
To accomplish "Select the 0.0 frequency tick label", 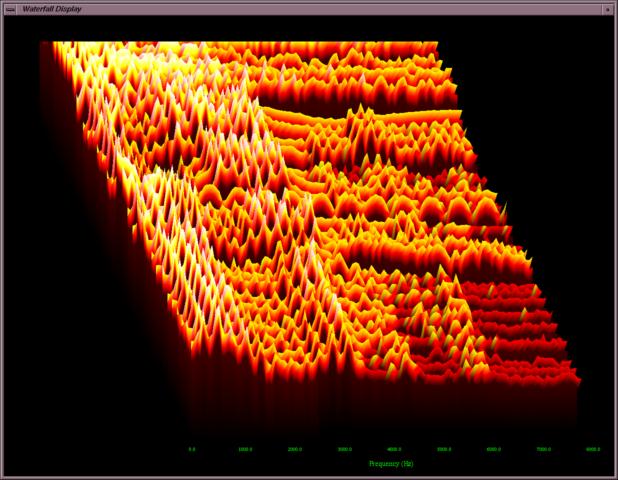I will click(x=192, y=450).
